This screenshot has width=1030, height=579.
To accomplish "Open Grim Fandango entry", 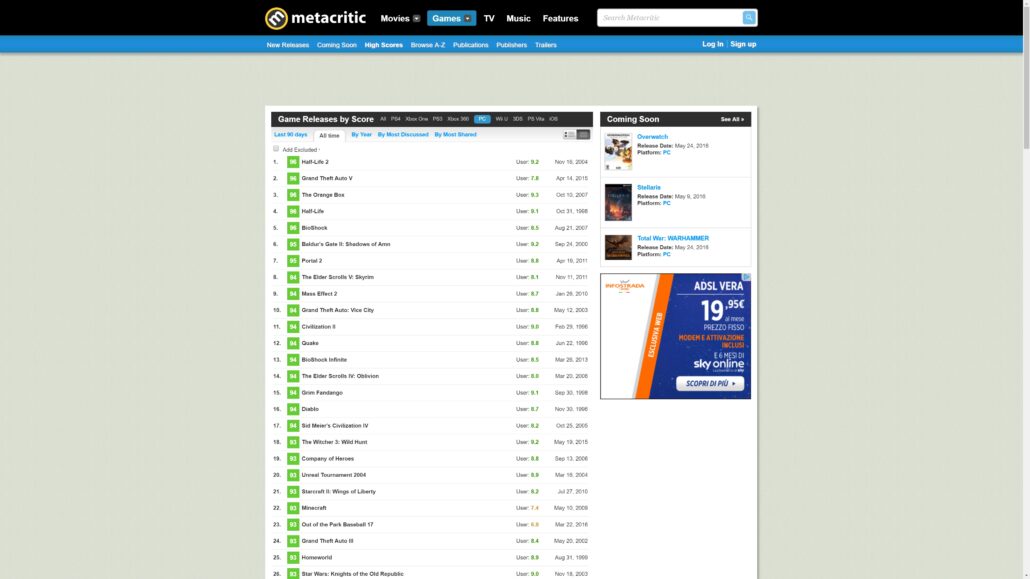I will [x=322, y=392].
